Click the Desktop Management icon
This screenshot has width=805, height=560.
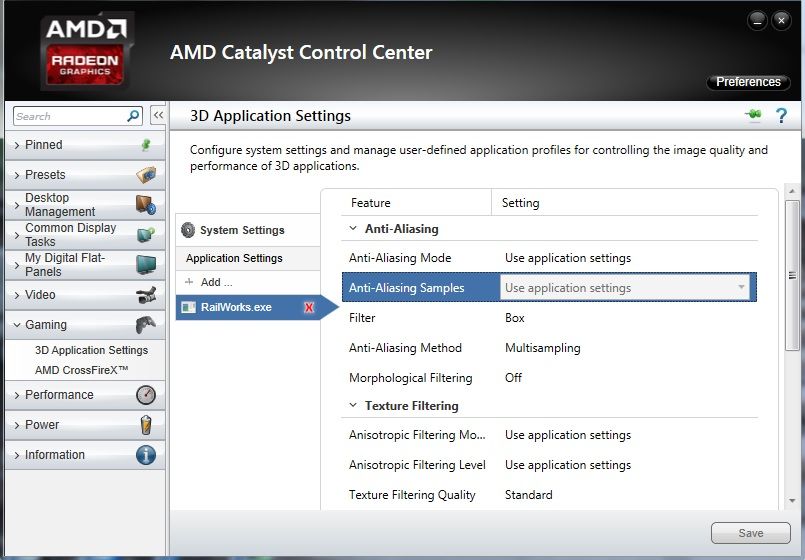click(x=146, y=204)
